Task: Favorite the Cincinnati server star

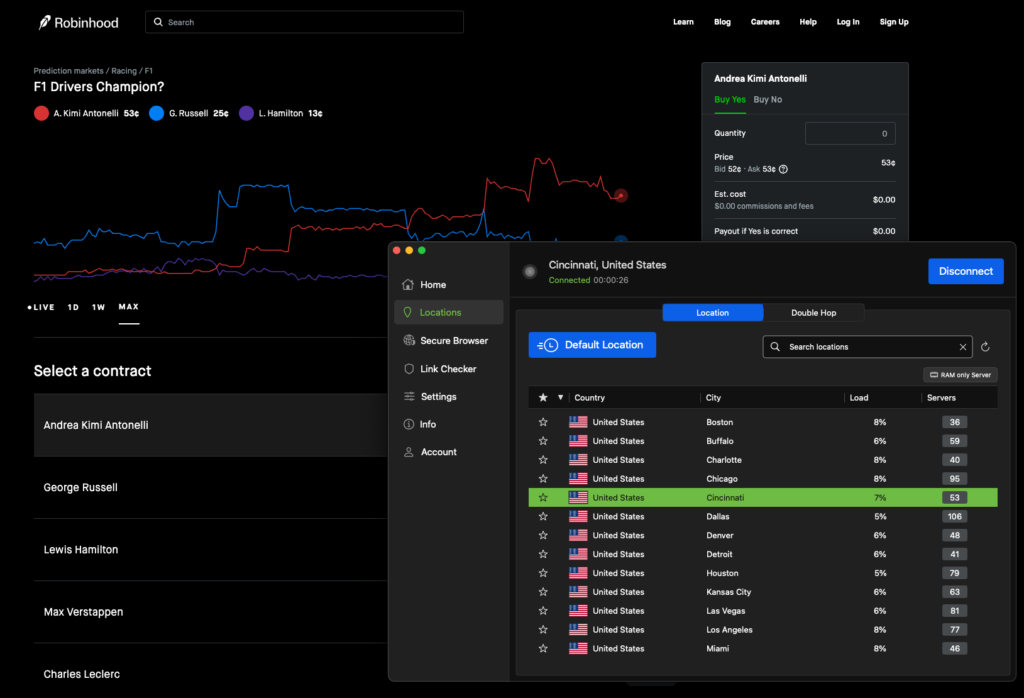Action: (x=543, y=498)
